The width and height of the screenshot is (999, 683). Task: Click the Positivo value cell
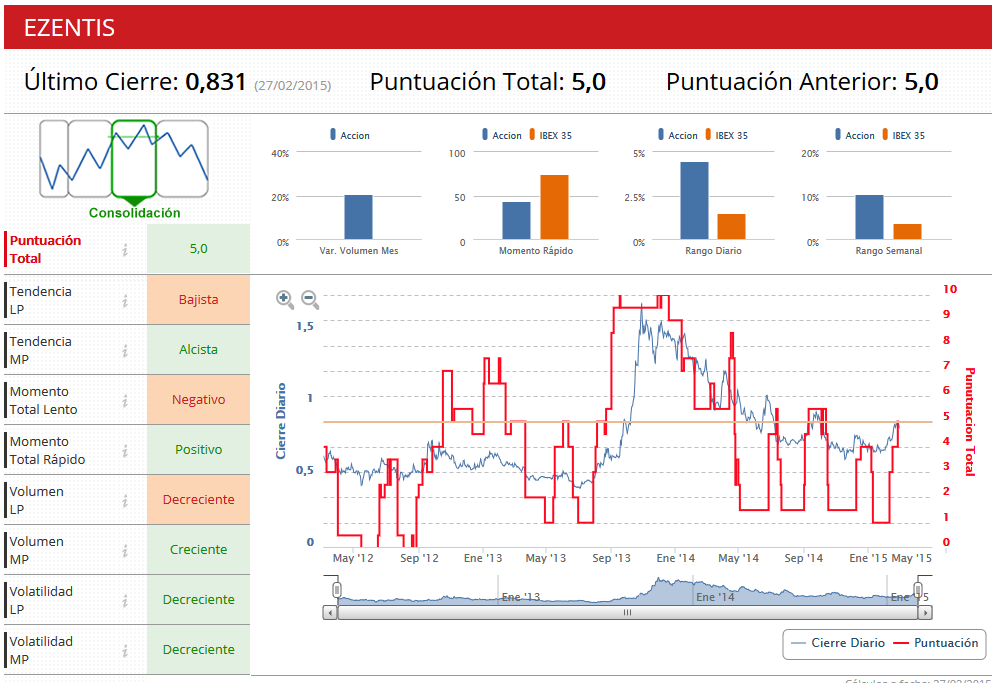pos(198,450)
